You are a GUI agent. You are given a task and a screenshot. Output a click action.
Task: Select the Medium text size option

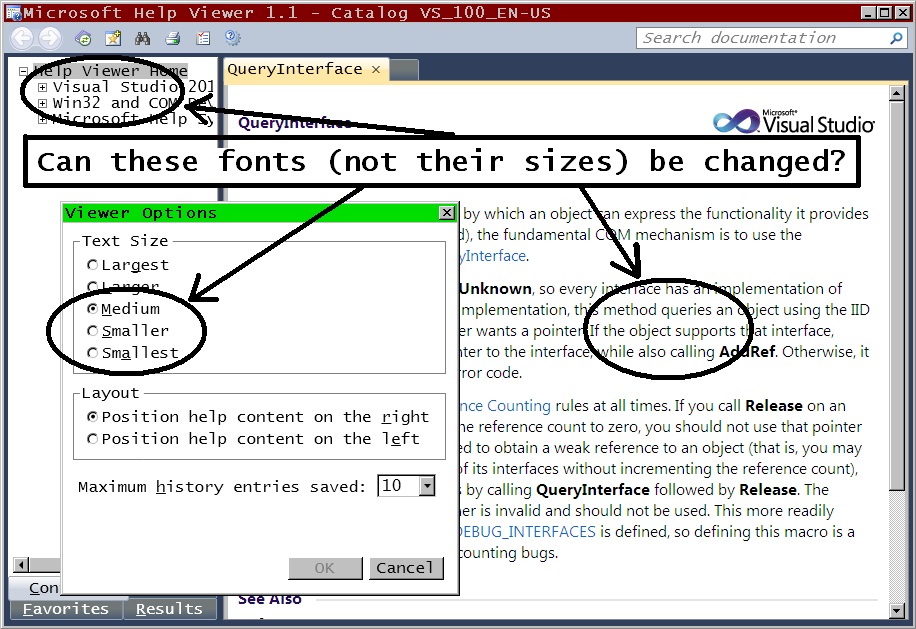92,309
